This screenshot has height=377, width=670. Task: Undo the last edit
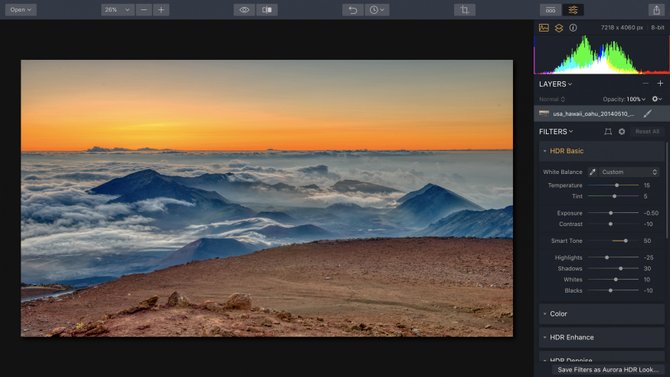[x=353, y=10]
